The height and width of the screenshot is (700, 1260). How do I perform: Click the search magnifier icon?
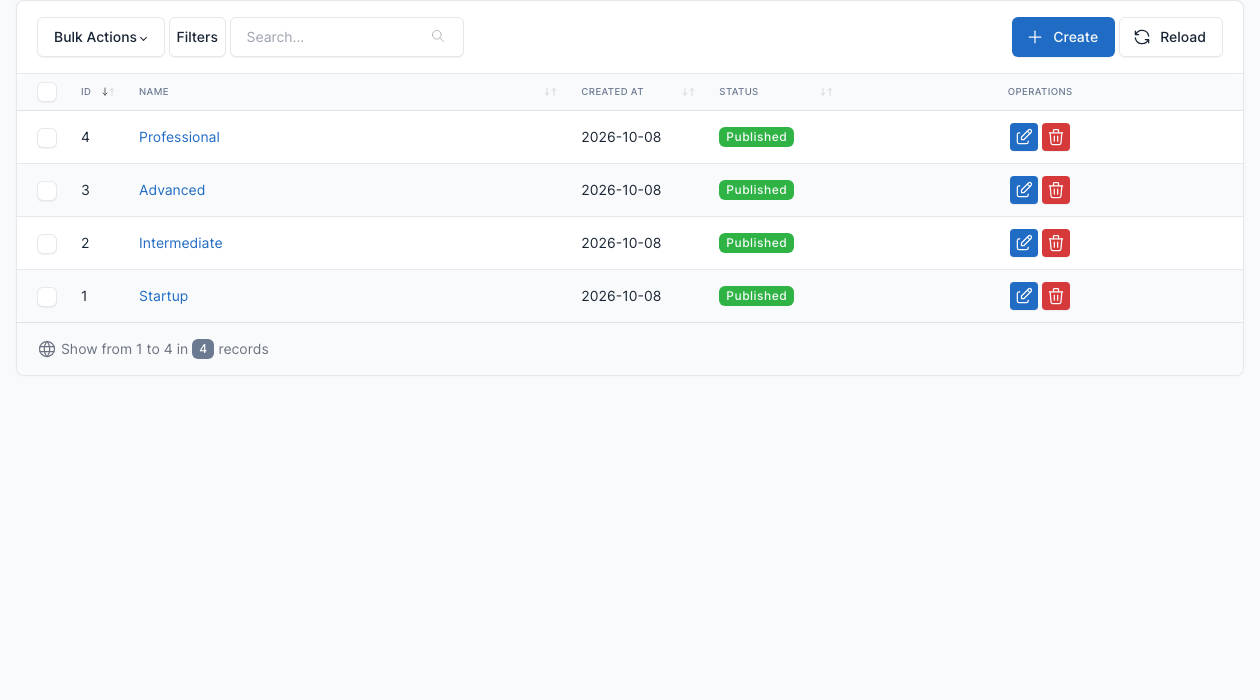438,37
